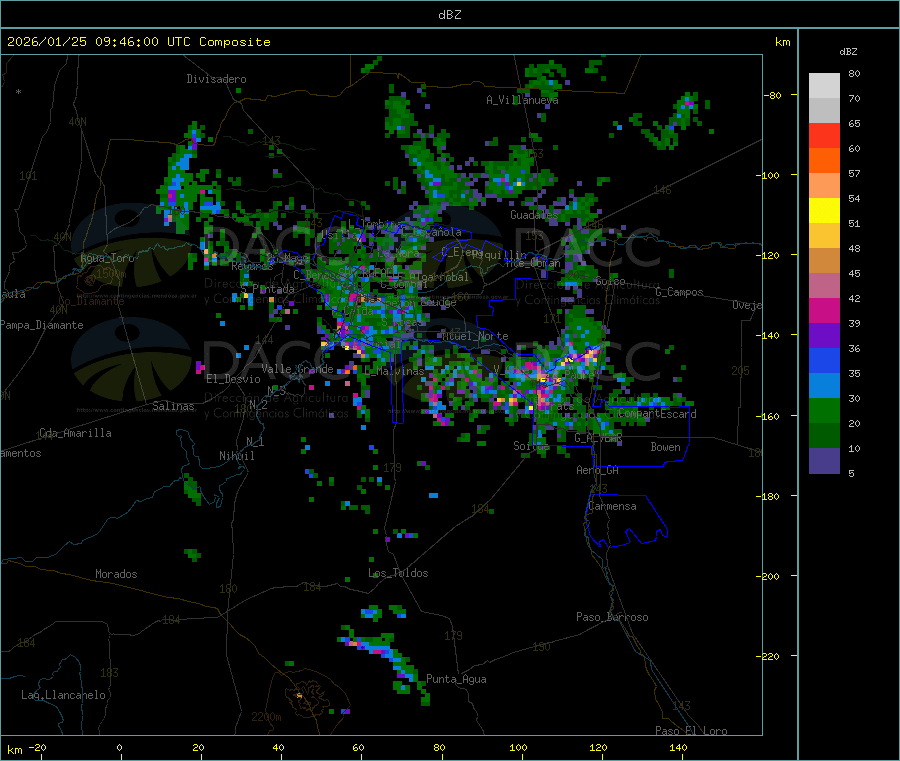Click the -20 km horizontal axis tick
Image resolution: width=900 pixels, height=761 pixels.
pyautogui.click(x=37, y=747)
